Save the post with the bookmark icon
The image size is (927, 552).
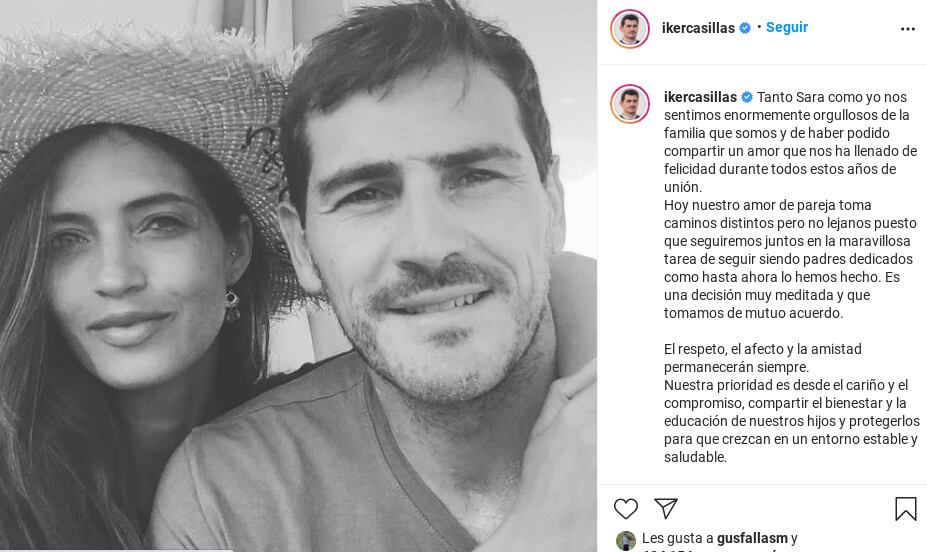(x=906, y=508)
